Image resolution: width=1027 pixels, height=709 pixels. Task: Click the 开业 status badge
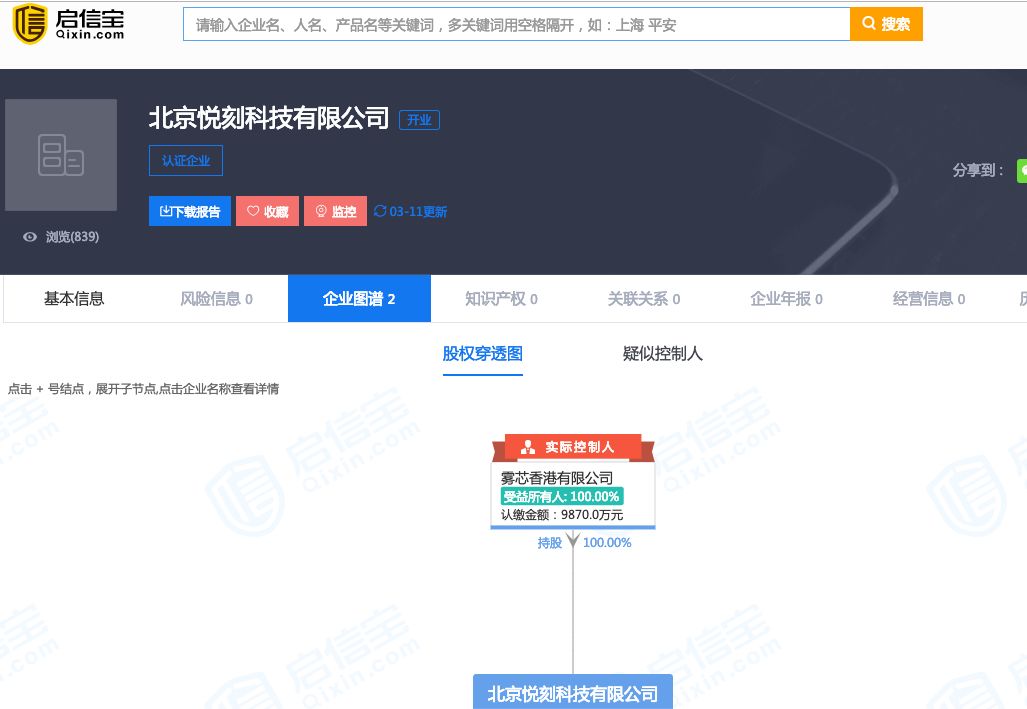[419, 120]
